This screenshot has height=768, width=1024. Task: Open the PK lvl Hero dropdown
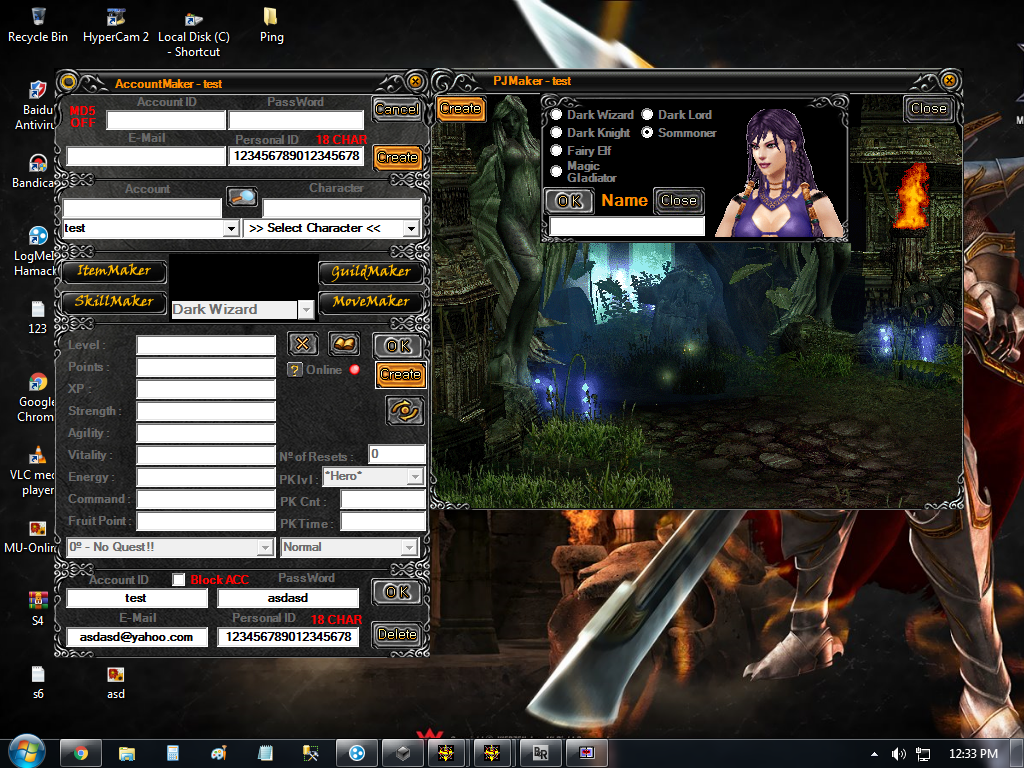pyautogui.click(x=415, y=477)
